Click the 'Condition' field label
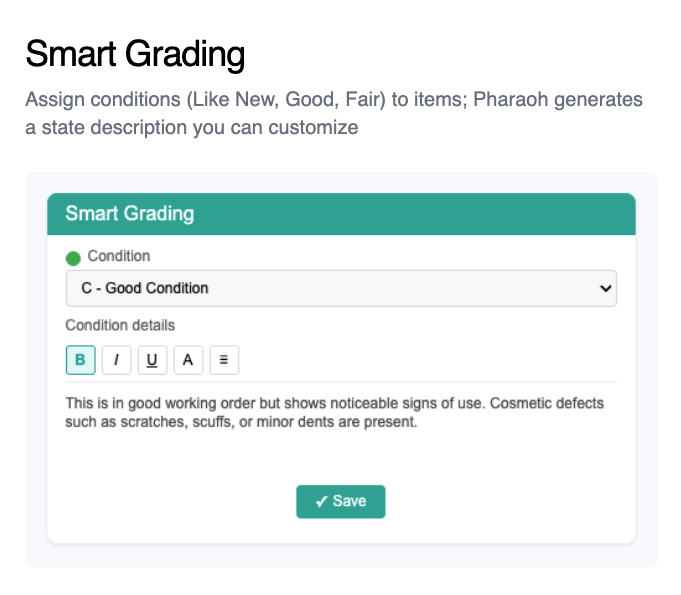This screenshot has height=595, width=681. 119,256
